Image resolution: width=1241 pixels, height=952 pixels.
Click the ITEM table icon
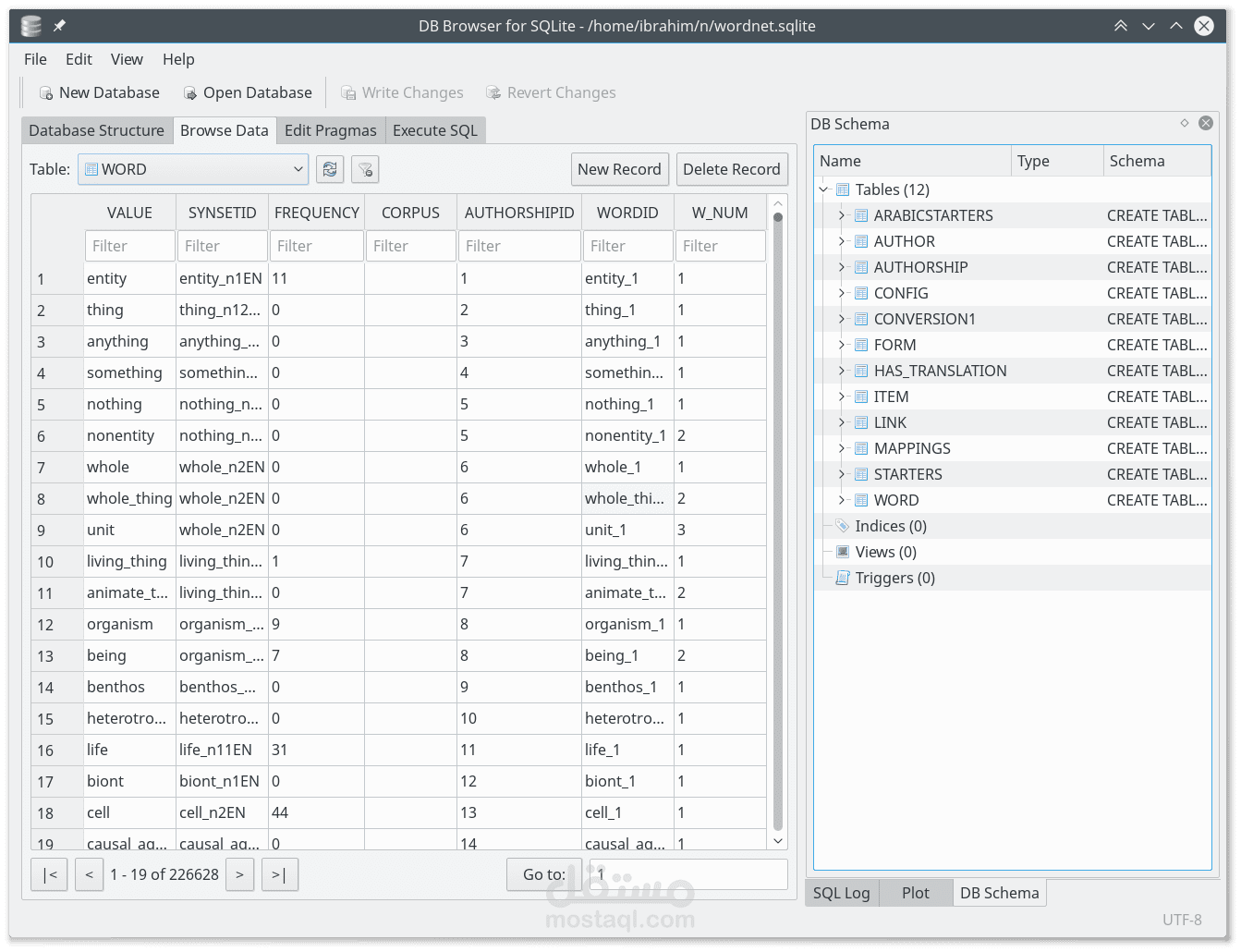861,397
